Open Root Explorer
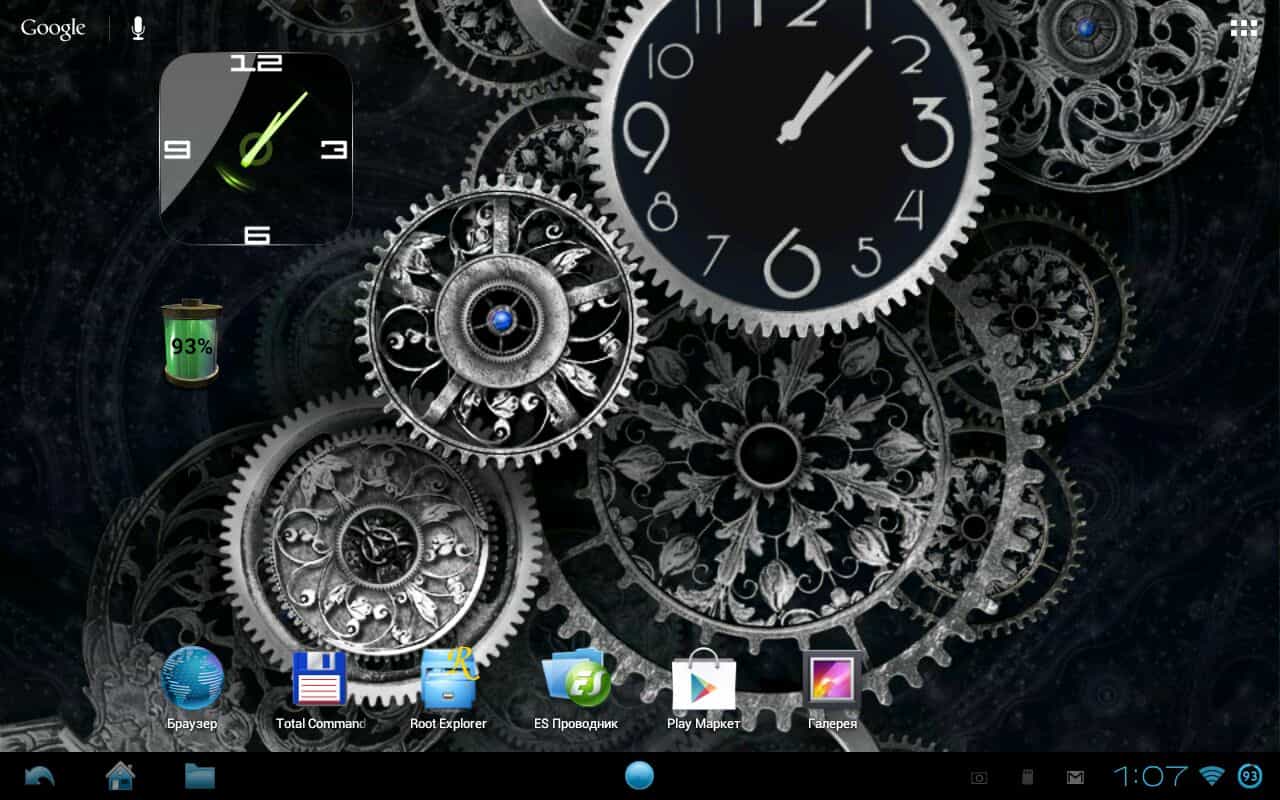1280x800 pixels. [x=448, y=683]
